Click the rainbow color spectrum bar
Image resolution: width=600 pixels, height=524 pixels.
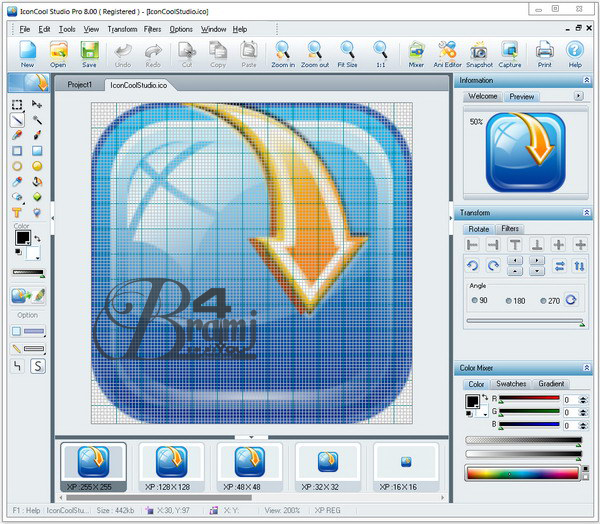pos(523,473)
